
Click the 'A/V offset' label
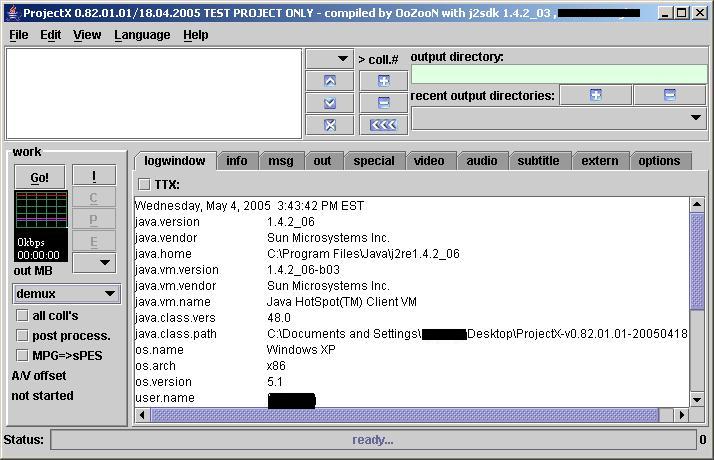coord(39,376)
